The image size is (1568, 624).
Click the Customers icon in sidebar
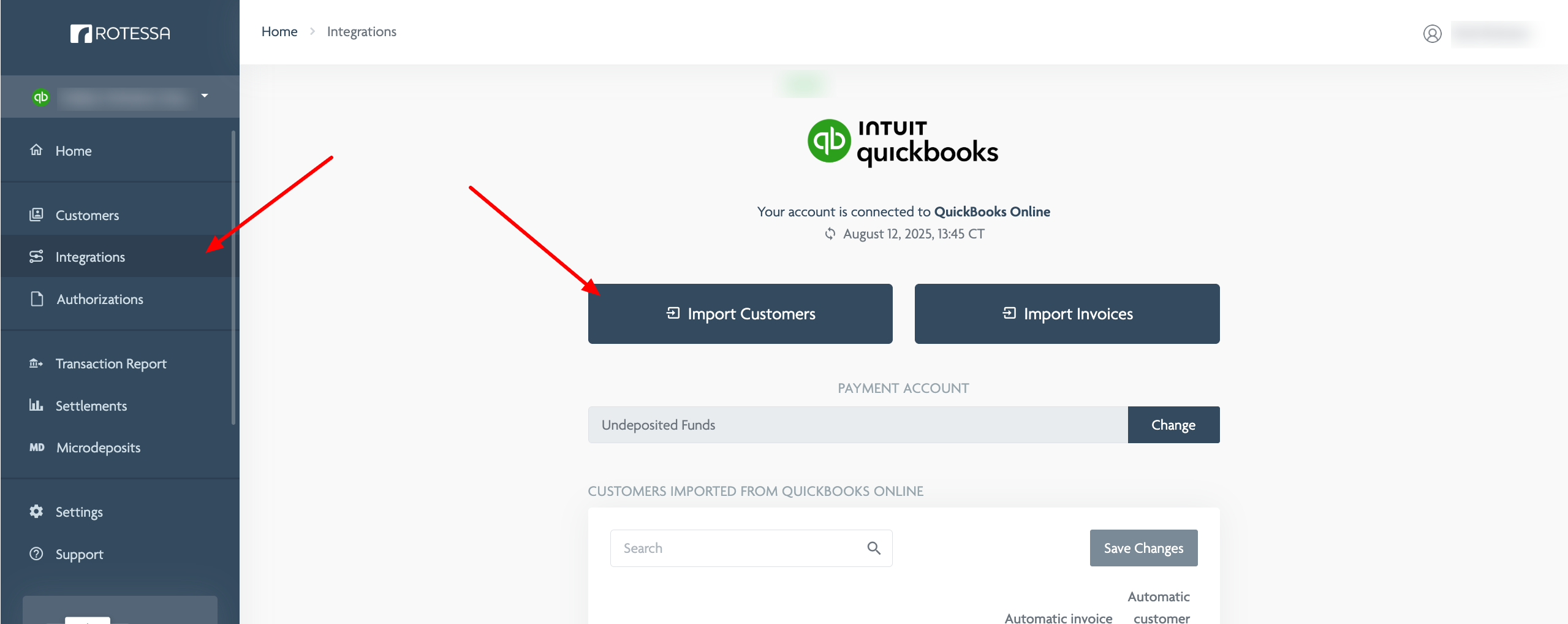(36, 215)
